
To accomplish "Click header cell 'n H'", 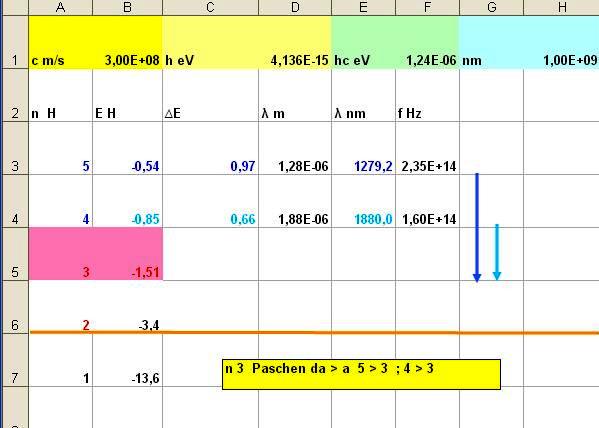I will click(60, 96).
